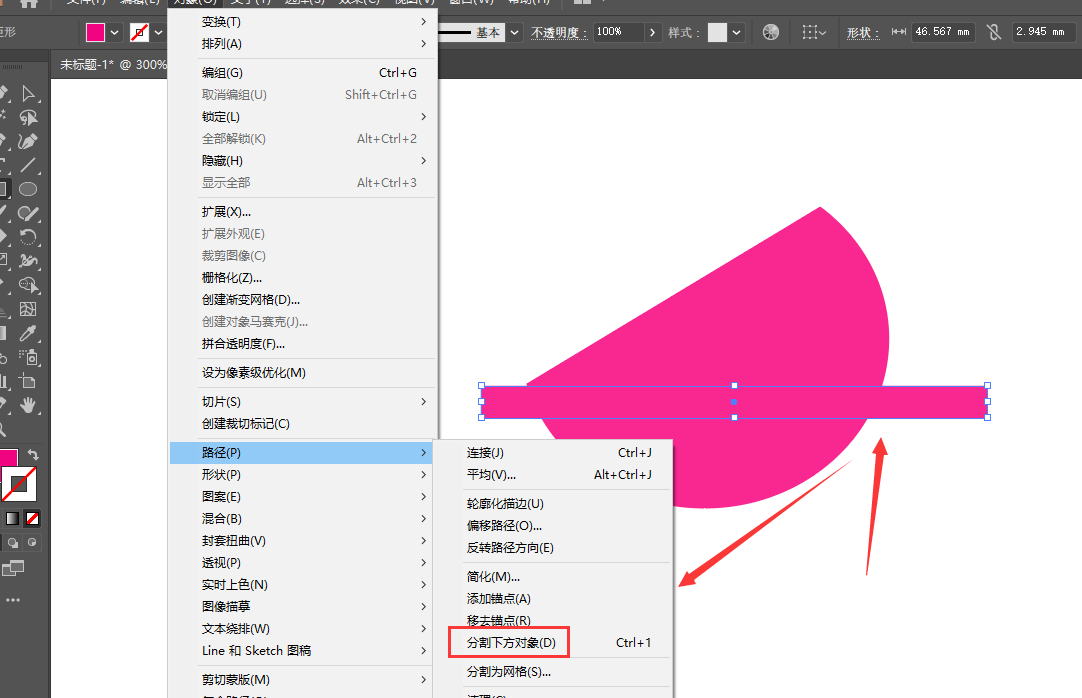Viewport: 1082px width, 698px height.
Task: Swap the fill and stroke colors arrow
Action: pyautogui.click(x=33, y=454)
